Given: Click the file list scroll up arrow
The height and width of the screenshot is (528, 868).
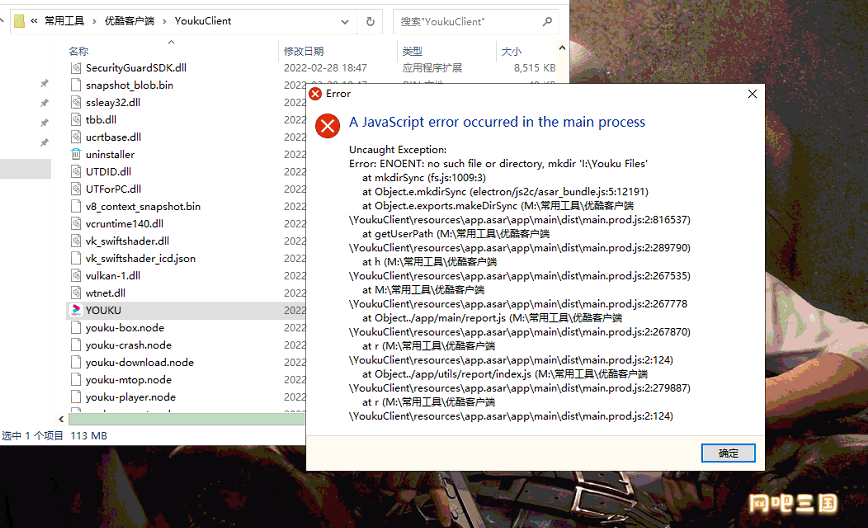Looking at the screenshot, I should [x=562, y=48].
